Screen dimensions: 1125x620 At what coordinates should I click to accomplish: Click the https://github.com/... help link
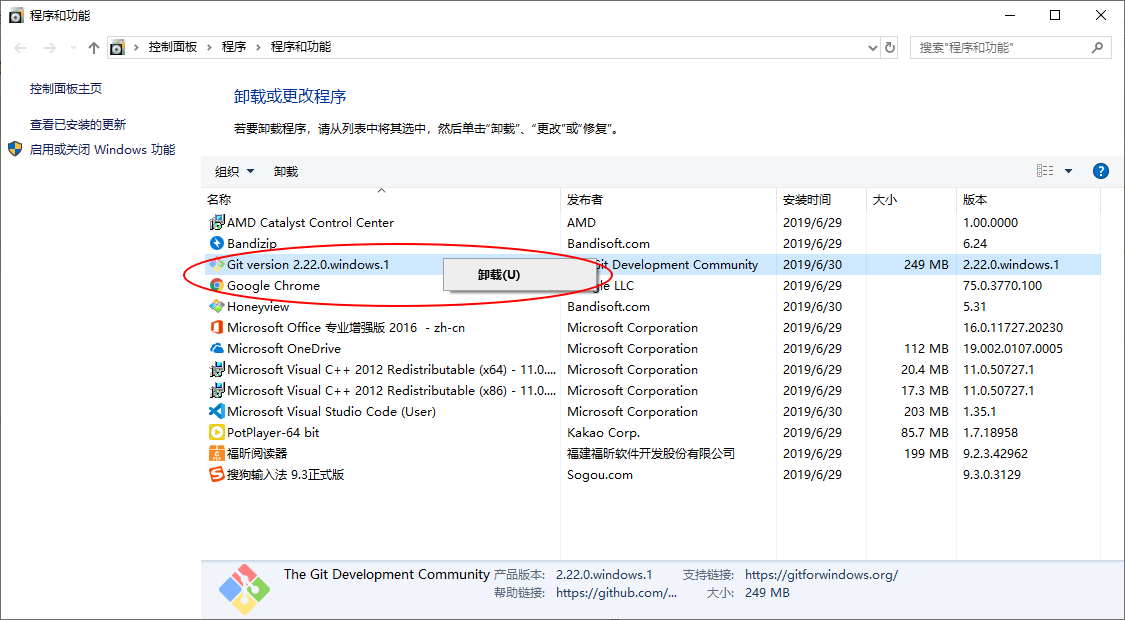(x=616, y=593)
